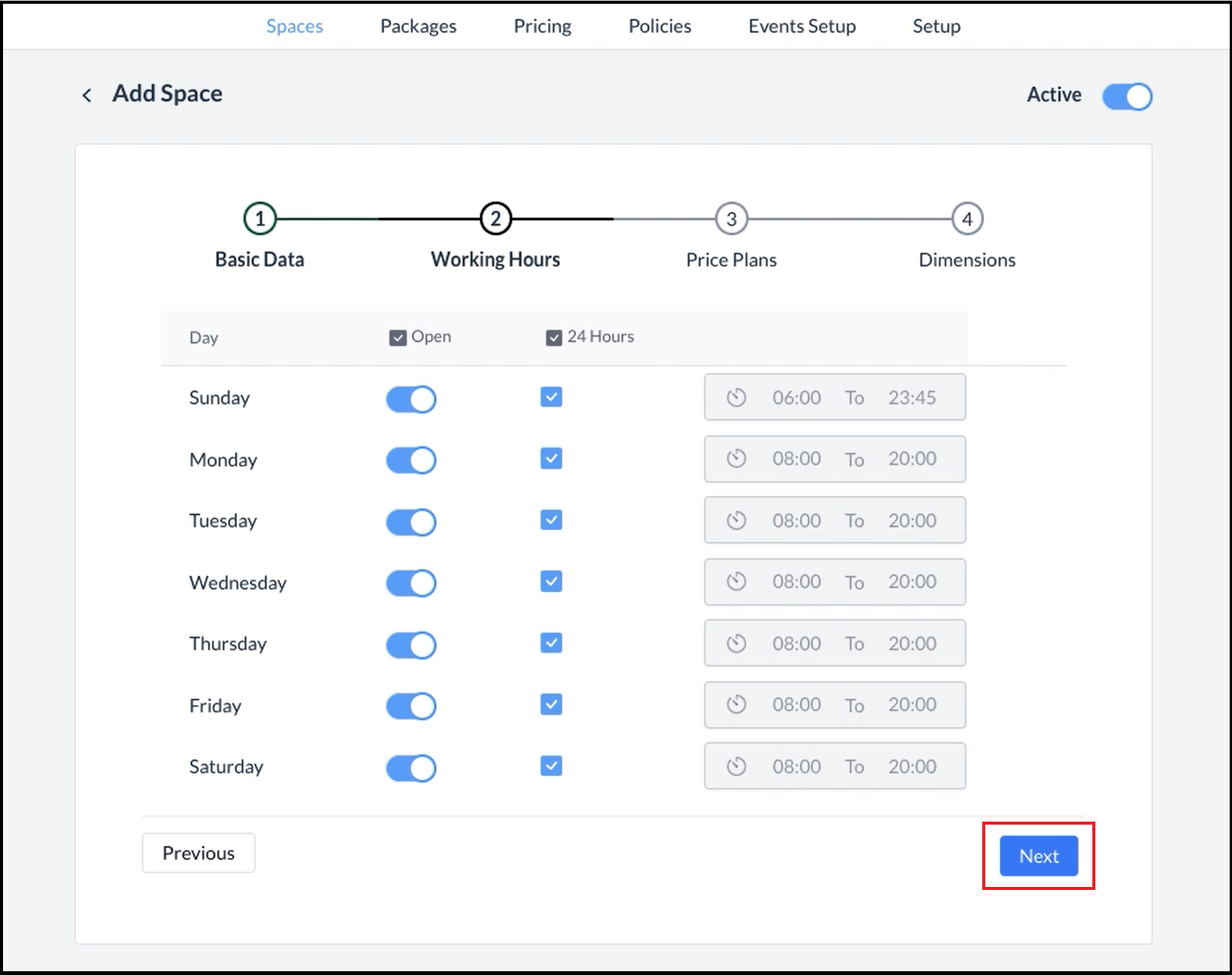Switch to the Events Setup tab
The height and width of the screenshot is (975, 1232).
pos(802,27)
